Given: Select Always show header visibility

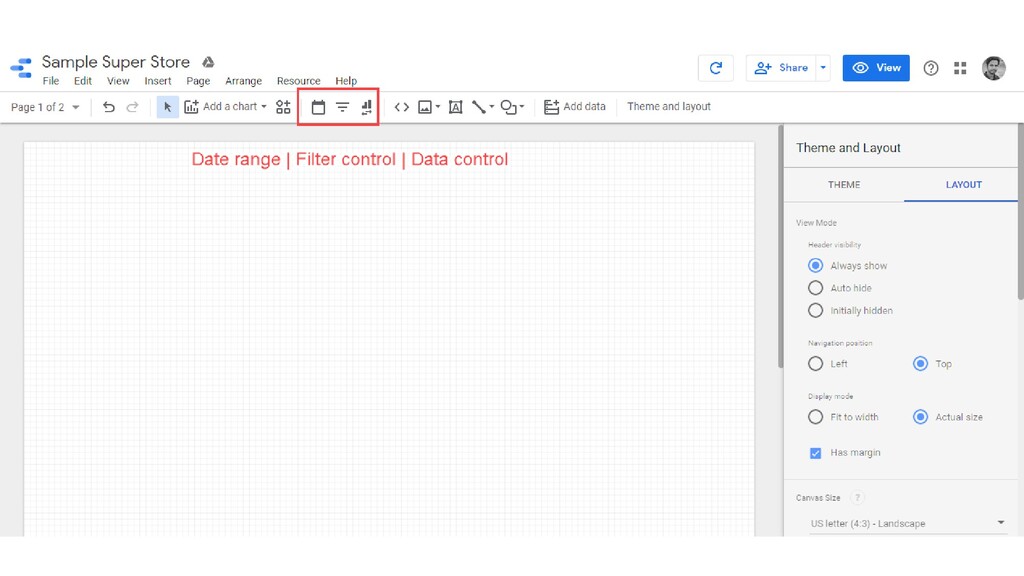Looking at the screenshot, I should click(x=815, y=266).
